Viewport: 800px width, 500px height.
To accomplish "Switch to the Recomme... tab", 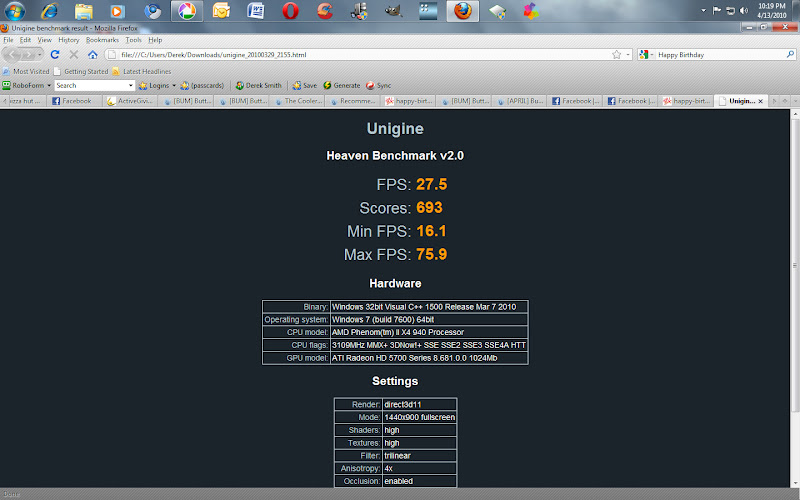I will tap(353, 101).
